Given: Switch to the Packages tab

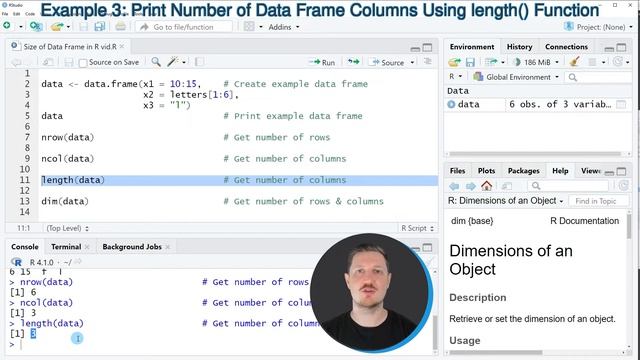Looking at the screenshot, I should point(523,171).
